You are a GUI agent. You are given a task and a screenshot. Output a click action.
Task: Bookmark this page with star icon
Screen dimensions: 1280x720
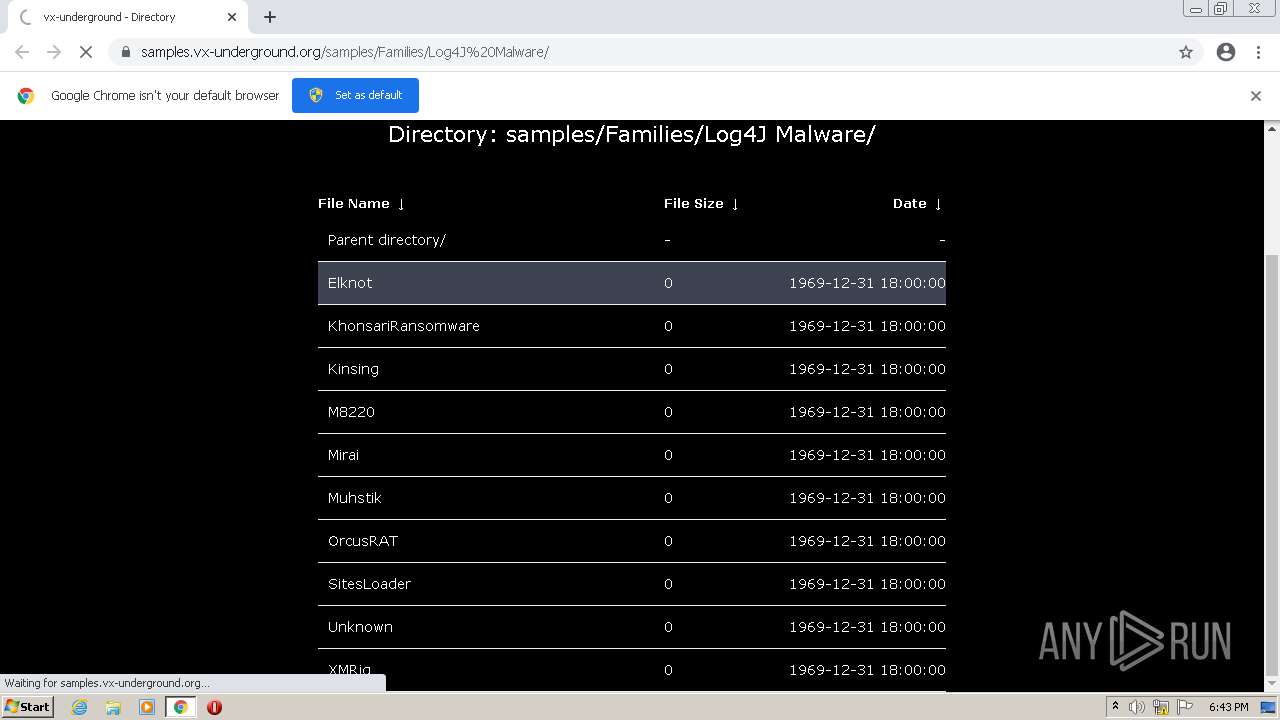(1186, 52)
